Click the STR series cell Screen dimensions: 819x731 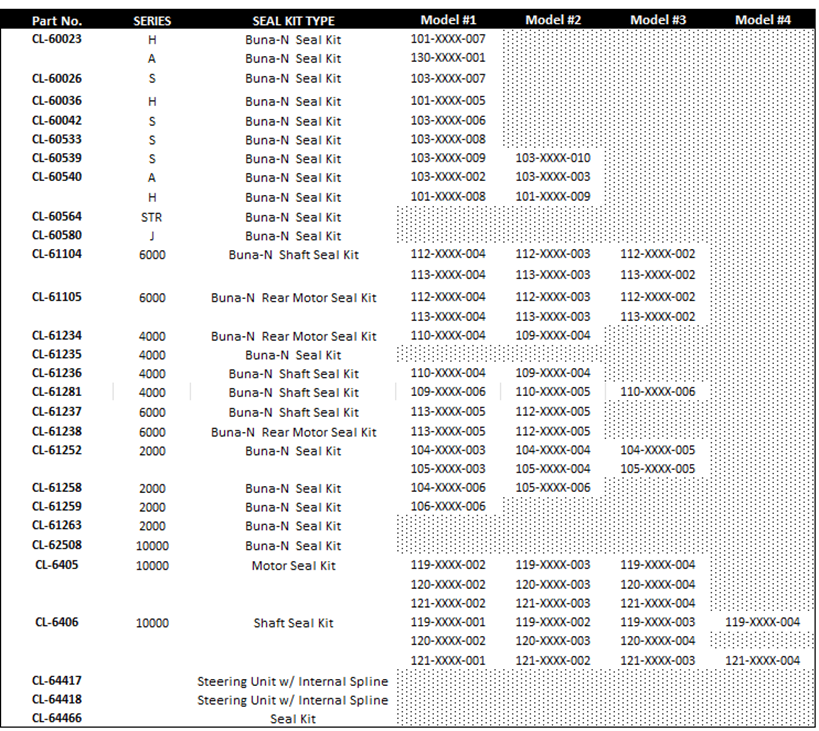coord(152,217)
